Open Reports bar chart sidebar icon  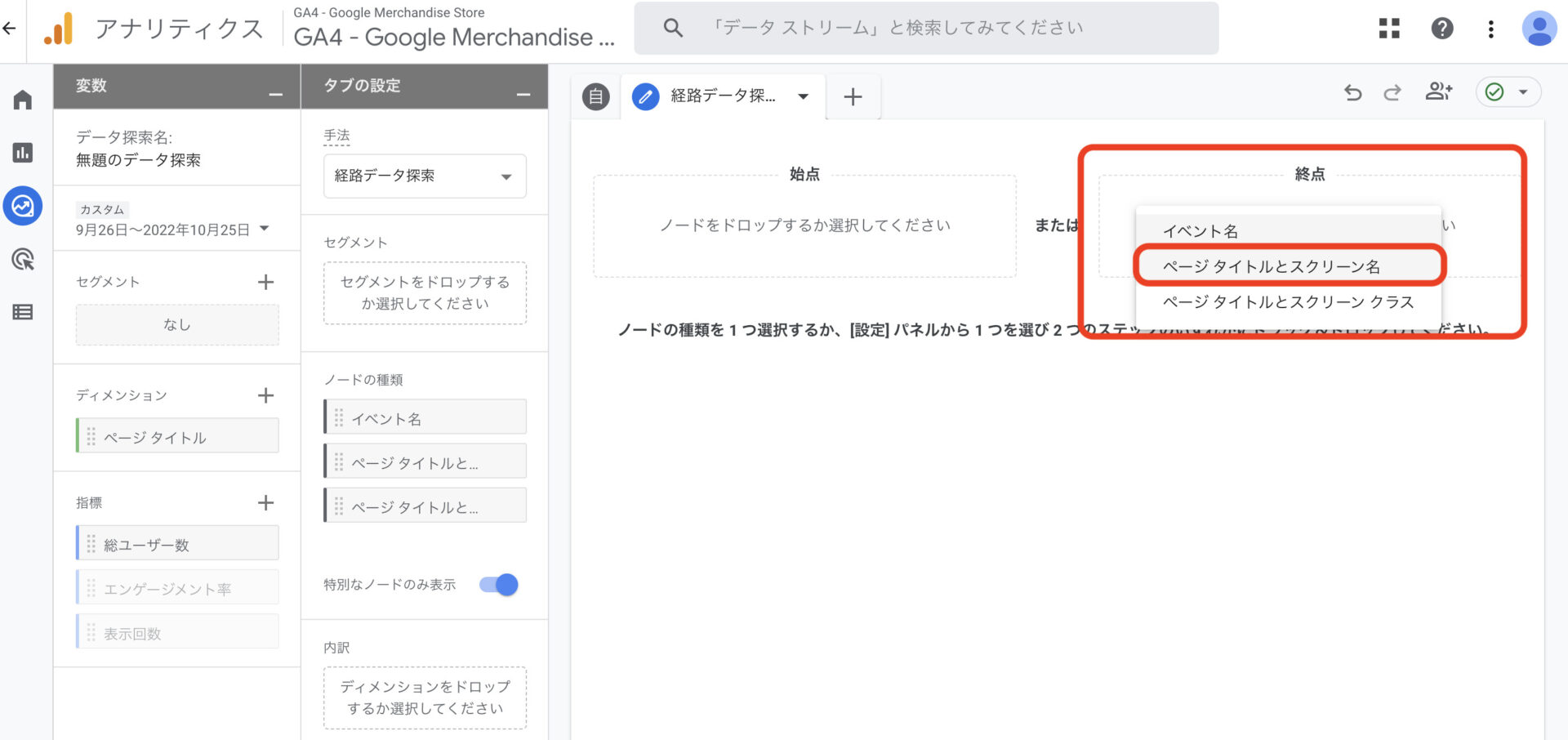23,153
